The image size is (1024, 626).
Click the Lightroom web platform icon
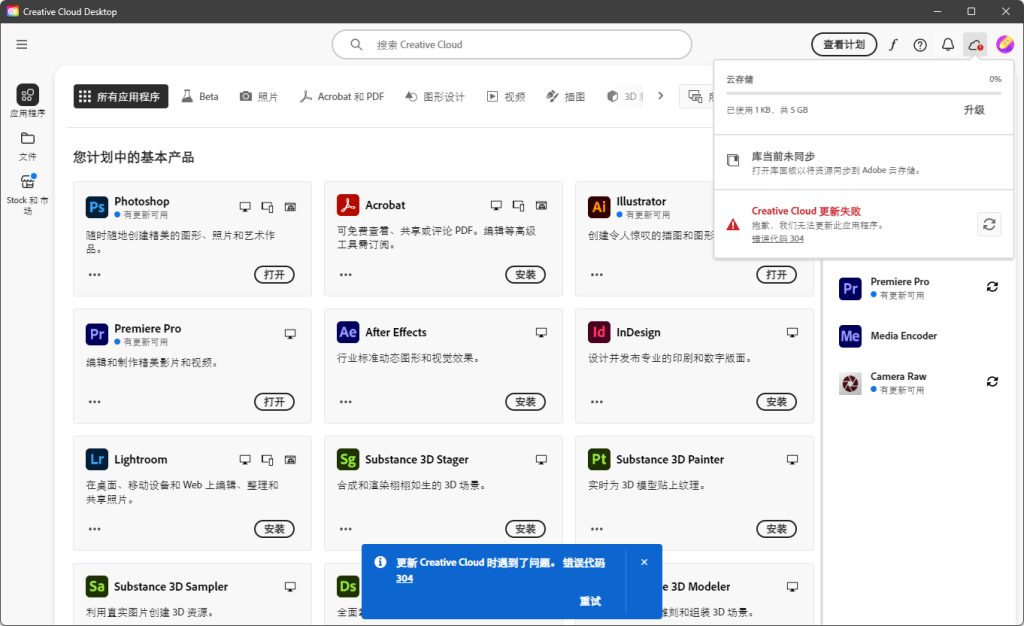tap(291, 460)
